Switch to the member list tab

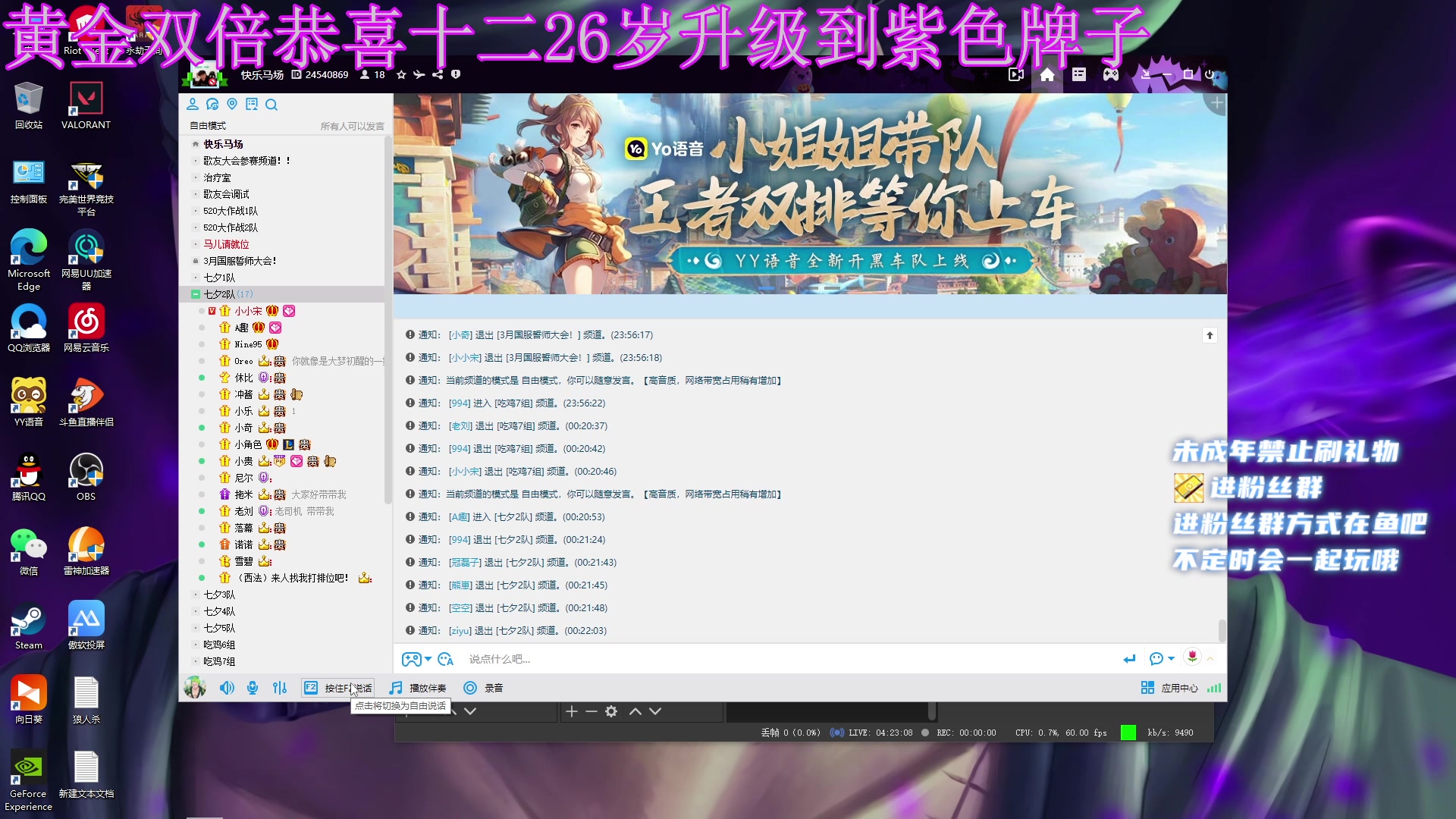[193, 105]
